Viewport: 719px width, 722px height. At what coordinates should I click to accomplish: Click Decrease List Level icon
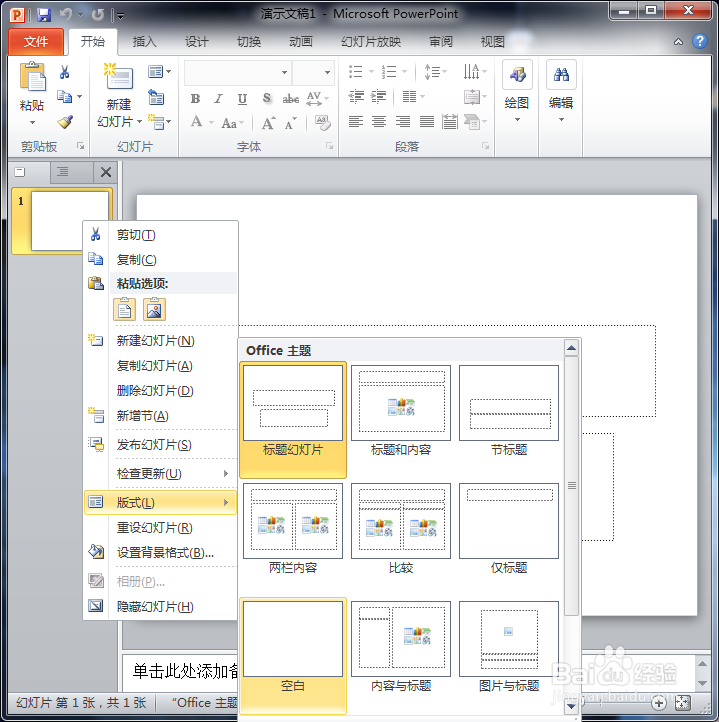click(356, 97)
